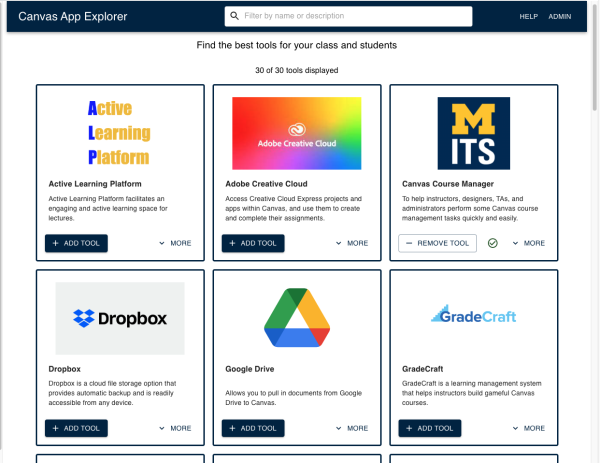Click the Dropbox cloud file storage description
Screen dimensions: 600x463
pyautogui.click(x=112, y=393)
